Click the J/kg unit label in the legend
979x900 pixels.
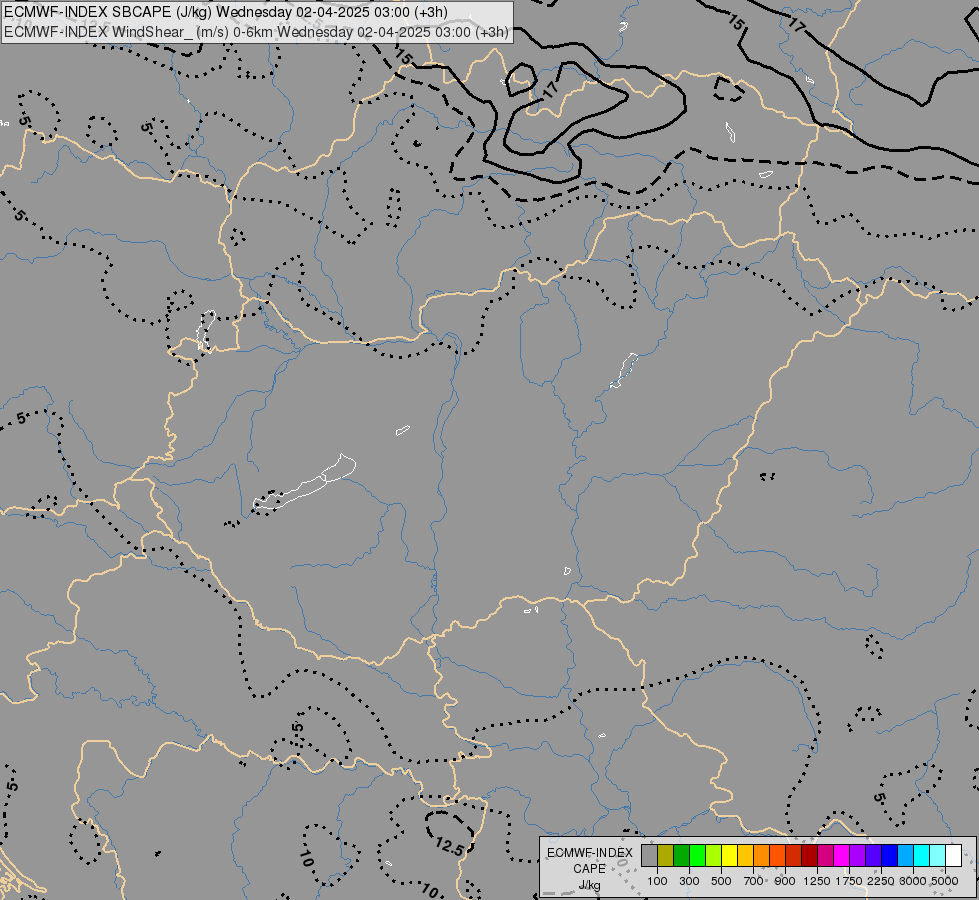click(x=589, y=886)
